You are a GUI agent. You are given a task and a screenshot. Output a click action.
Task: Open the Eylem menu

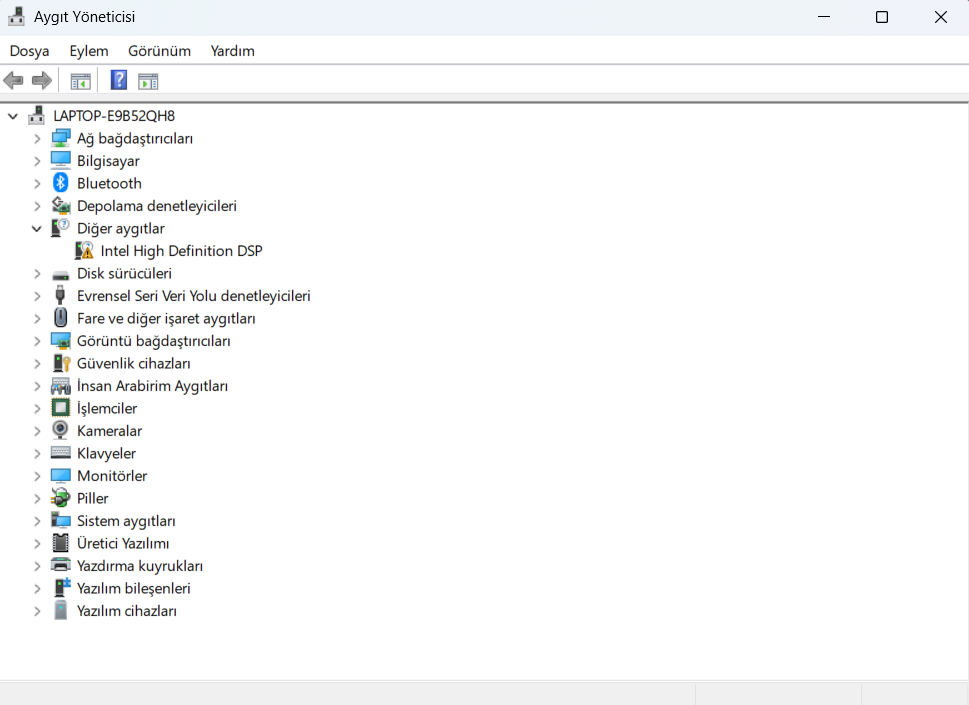(x=88, y=51)
